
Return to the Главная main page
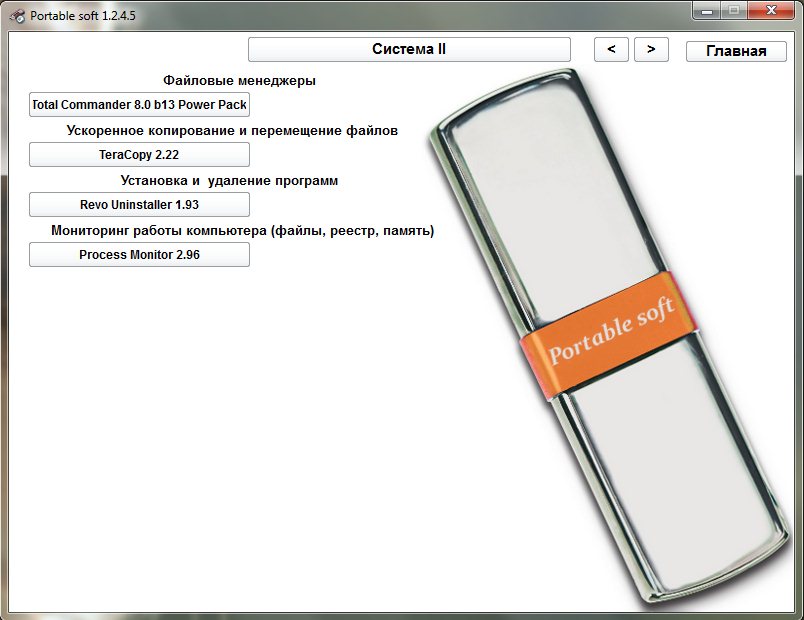point(736,51)
